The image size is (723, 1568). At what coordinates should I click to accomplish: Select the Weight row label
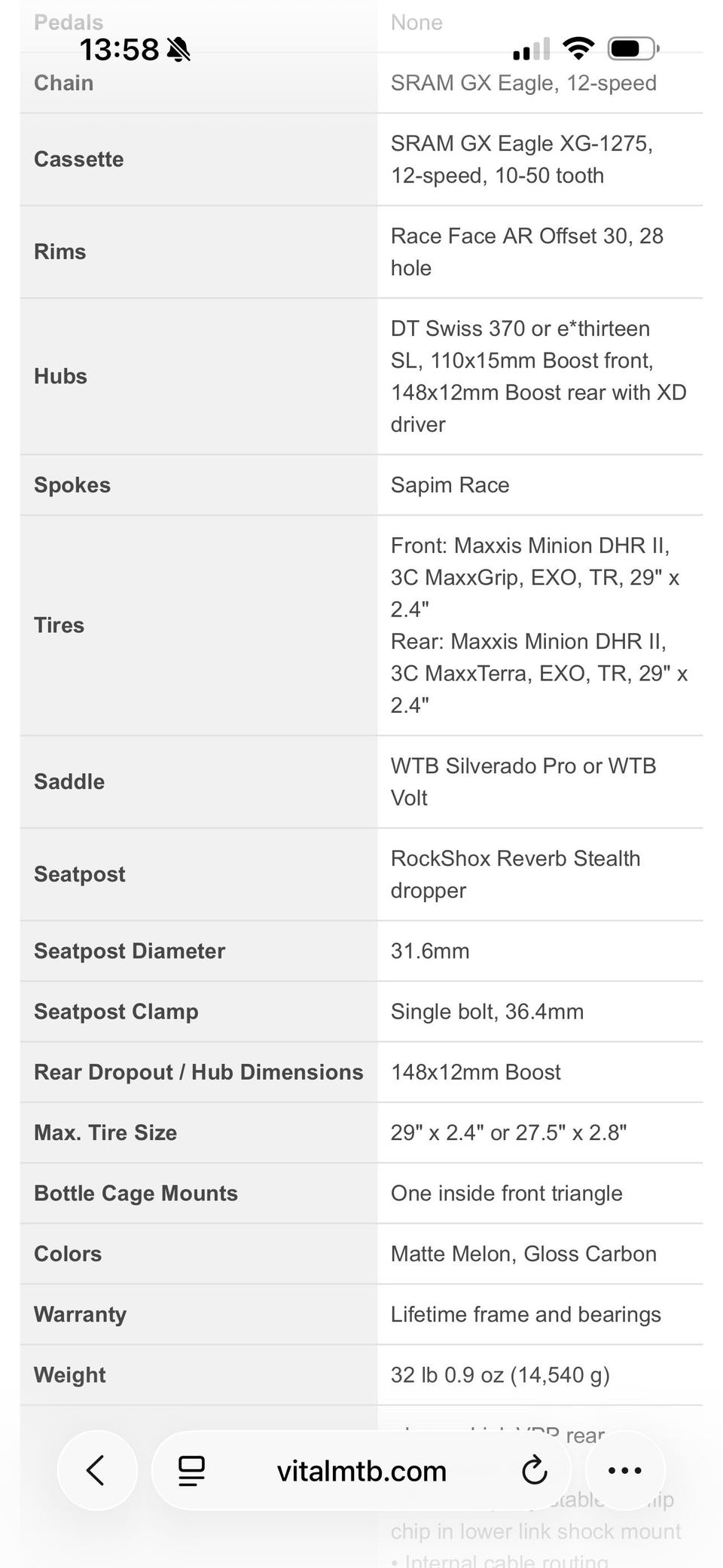[70, 1375]
